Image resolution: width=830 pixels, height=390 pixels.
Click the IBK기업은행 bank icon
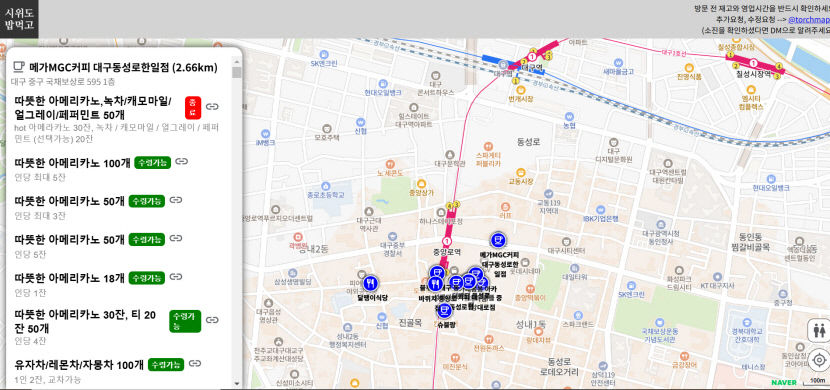coord(600,209)
